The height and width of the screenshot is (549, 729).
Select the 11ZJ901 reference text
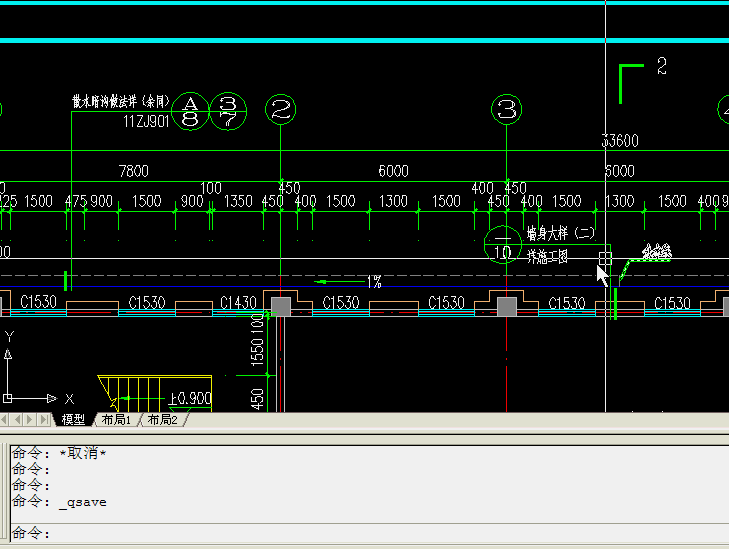147,121
